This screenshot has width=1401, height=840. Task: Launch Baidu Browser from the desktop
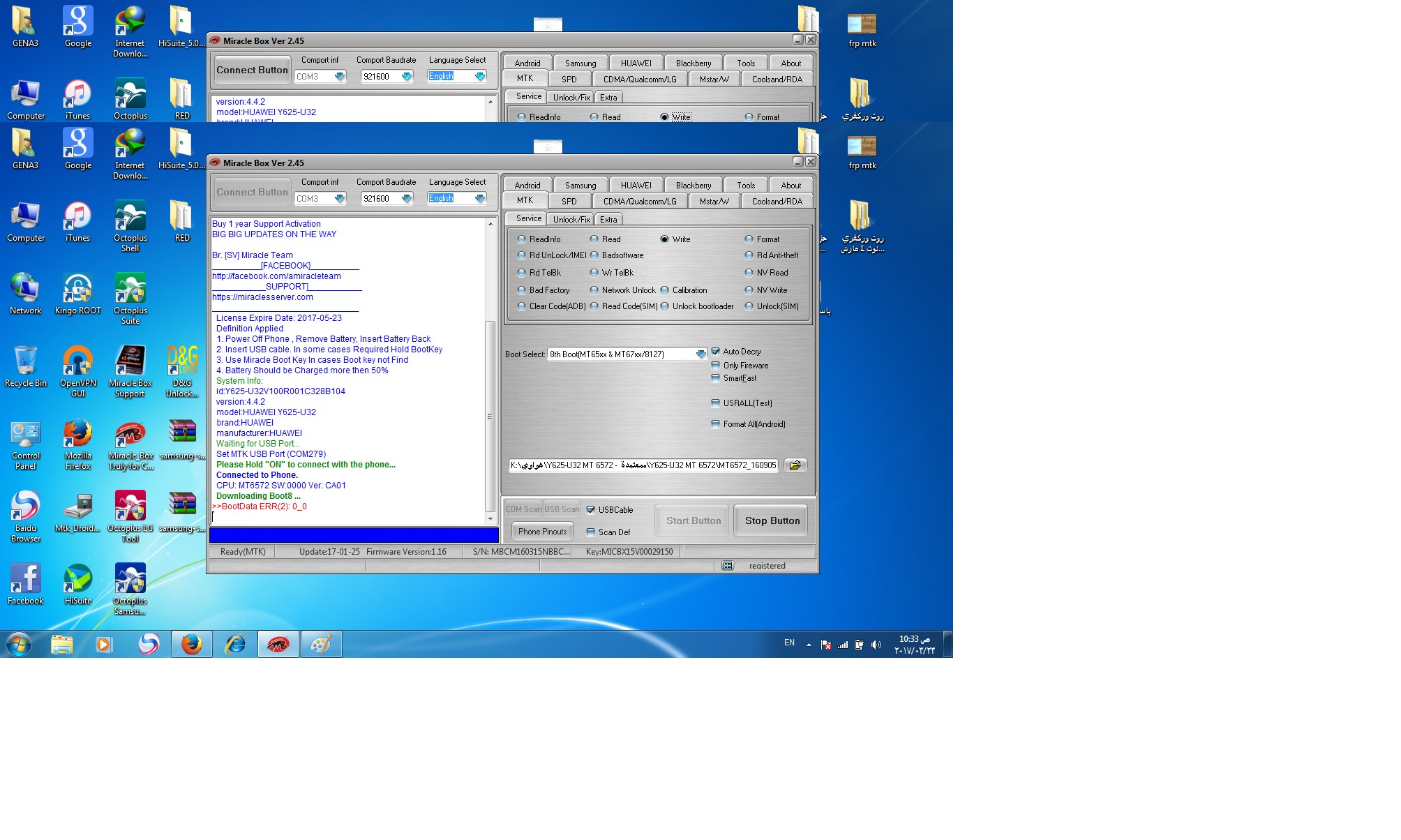coord(26,517)
